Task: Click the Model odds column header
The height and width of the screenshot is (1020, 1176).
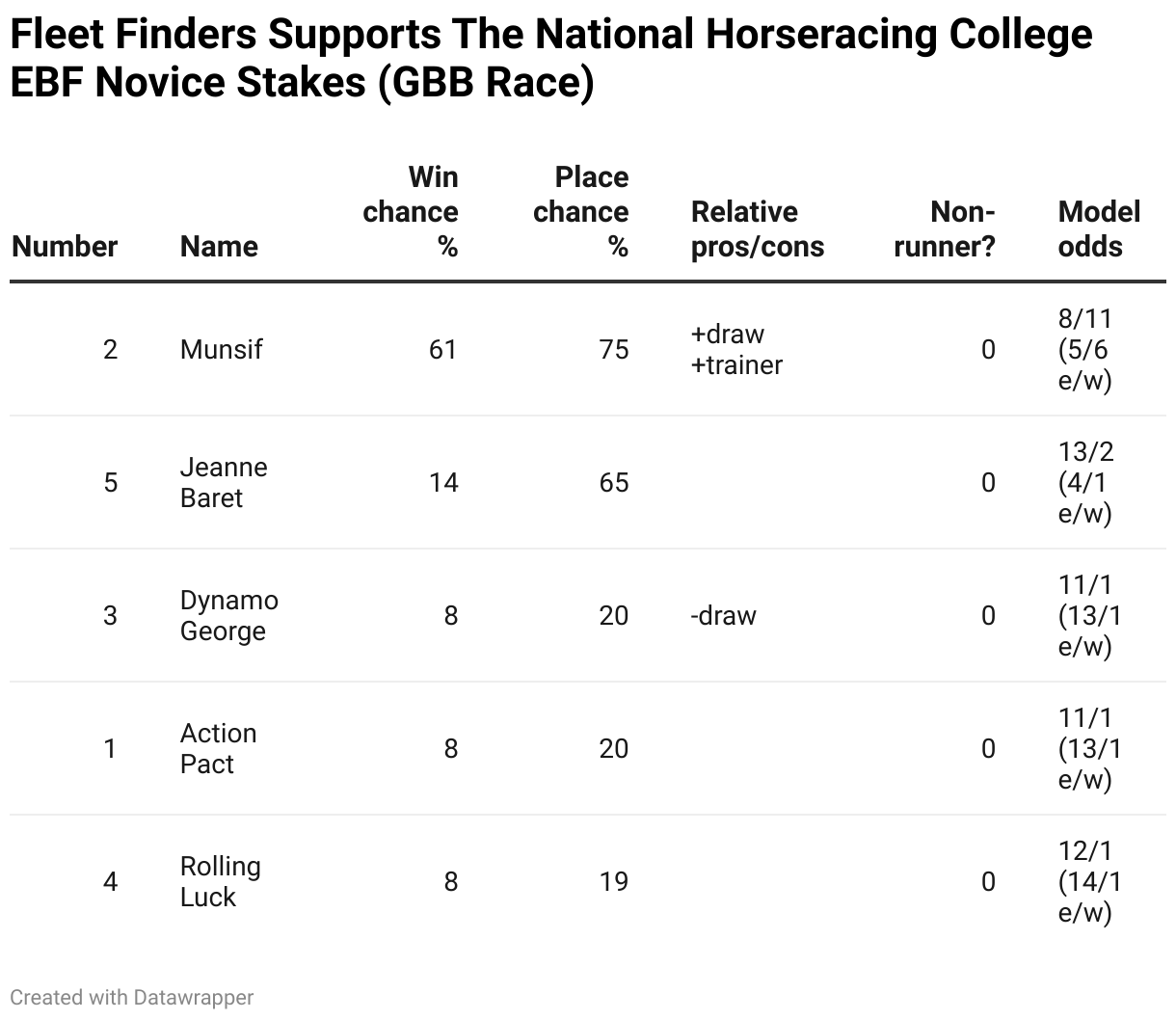Action: pos(1099,229)
